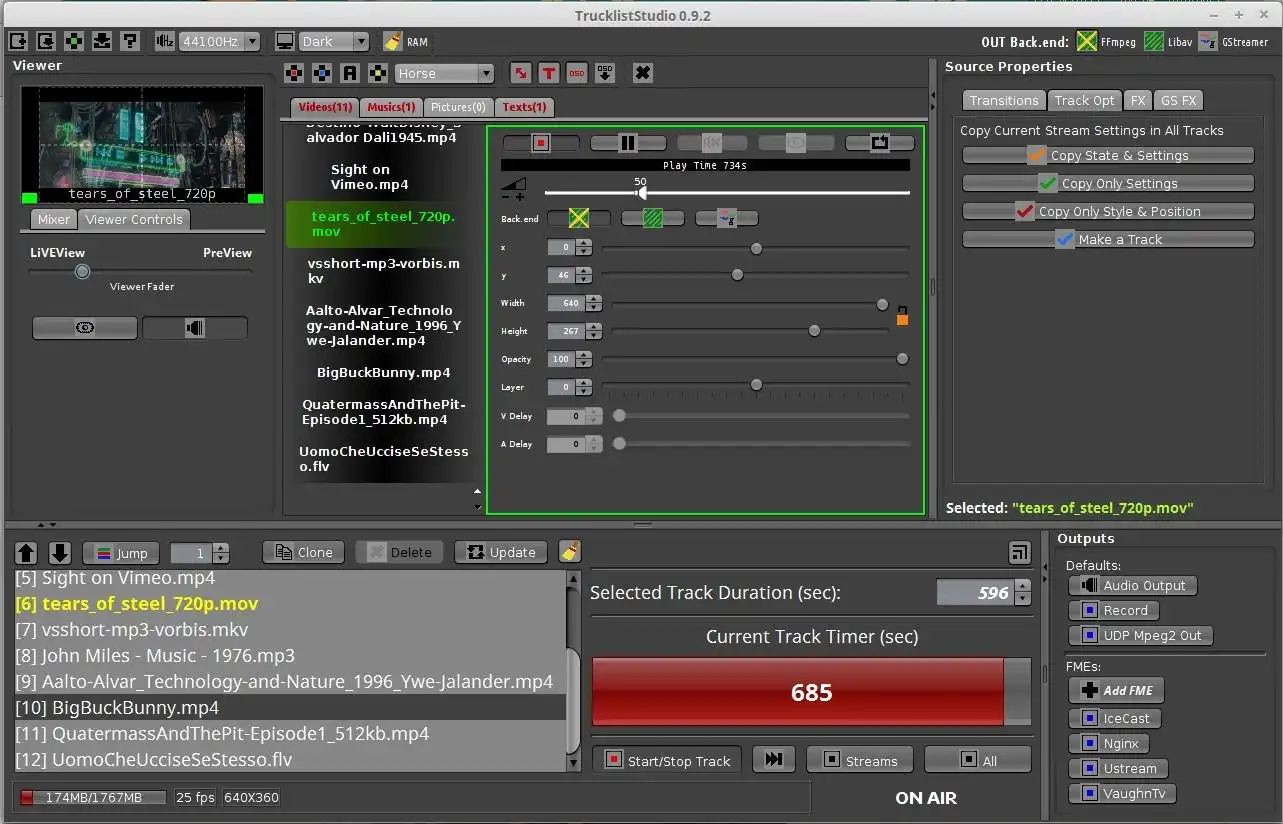The width and height of the screenshot is (1283, 824).
Task: Open the Mixer tab in Viewer
Action: 54,219
